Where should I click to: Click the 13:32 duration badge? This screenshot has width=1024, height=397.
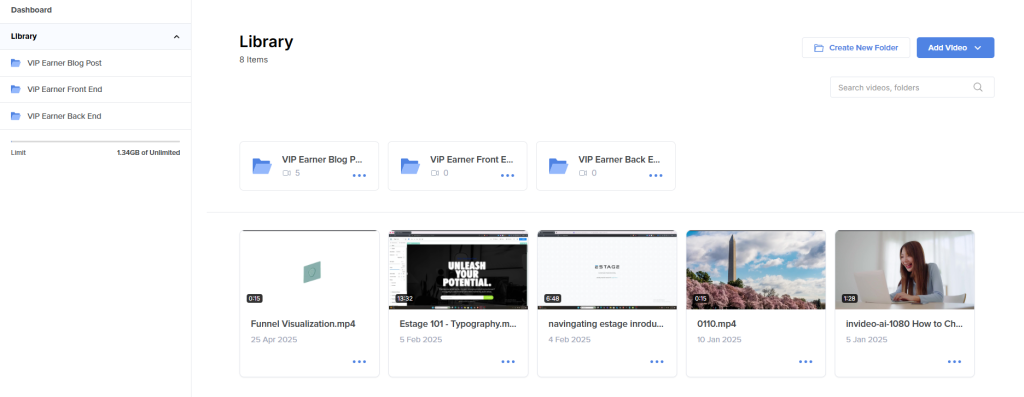pyautogui.click(x=405, y=298)
